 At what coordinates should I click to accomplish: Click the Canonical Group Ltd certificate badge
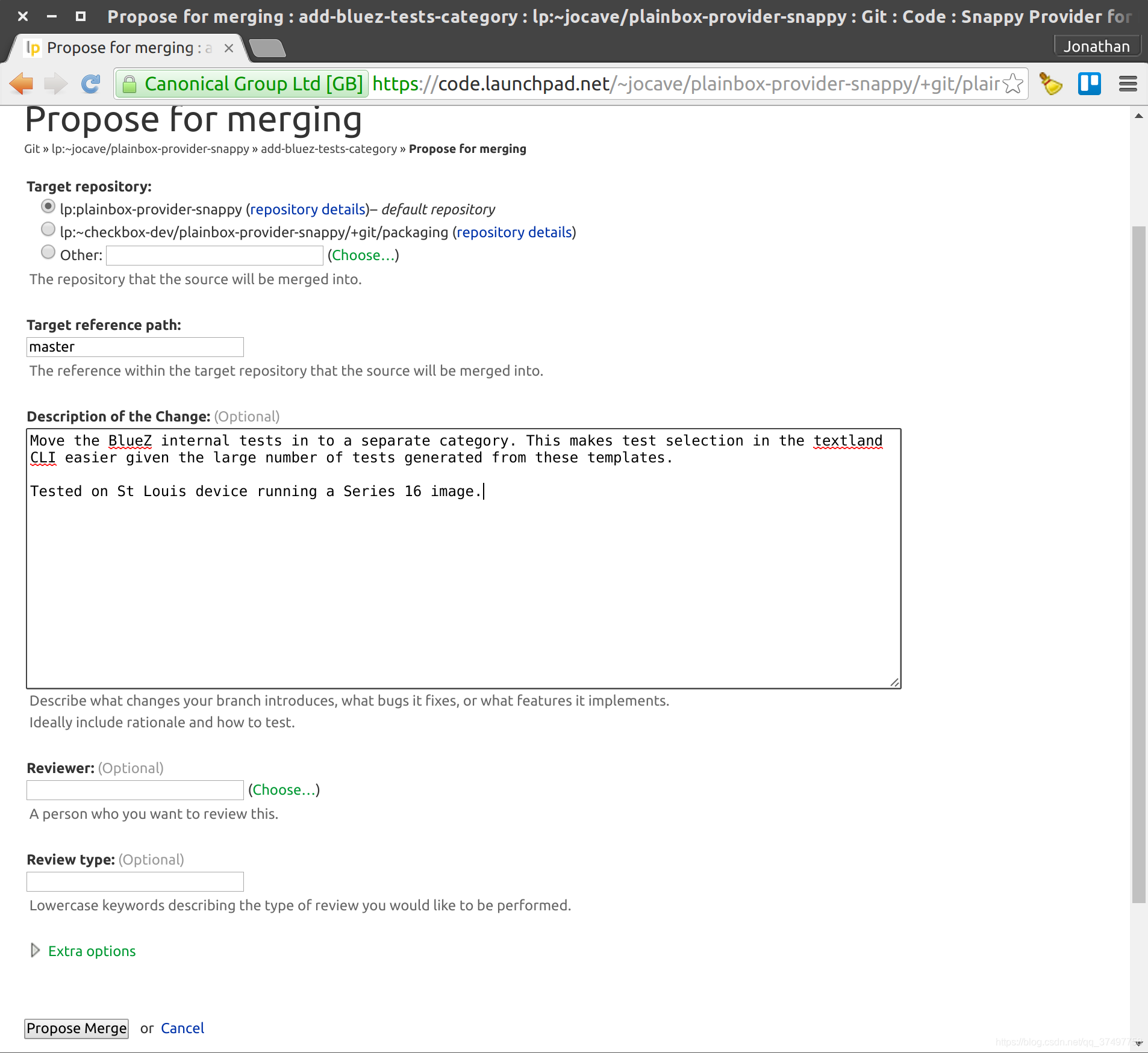coord(243,84)
